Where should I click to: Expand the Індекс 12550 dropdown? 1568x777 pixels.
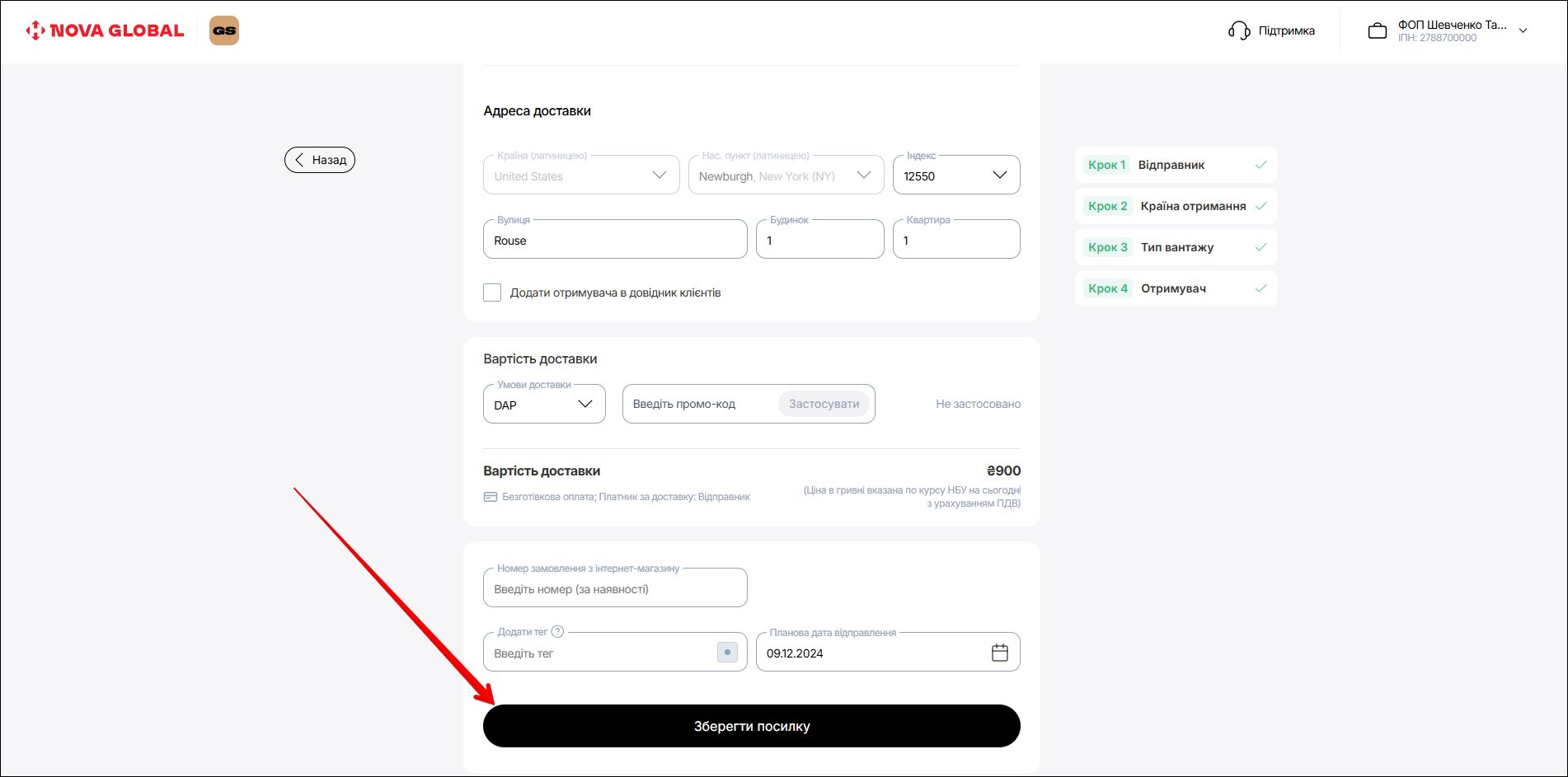pos(999,176)
